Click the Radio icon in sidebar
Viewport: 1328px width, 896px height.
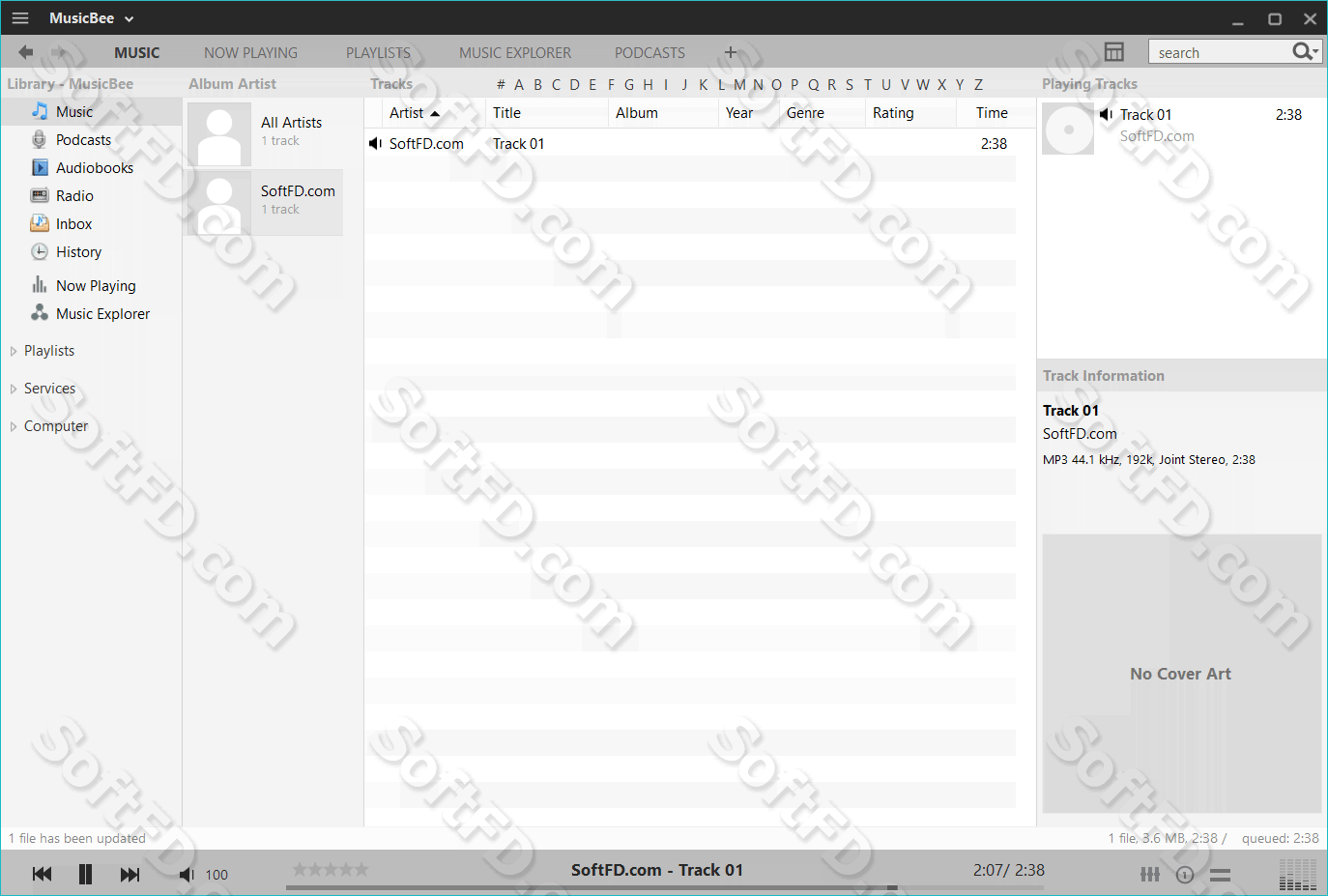coord(40,195)
